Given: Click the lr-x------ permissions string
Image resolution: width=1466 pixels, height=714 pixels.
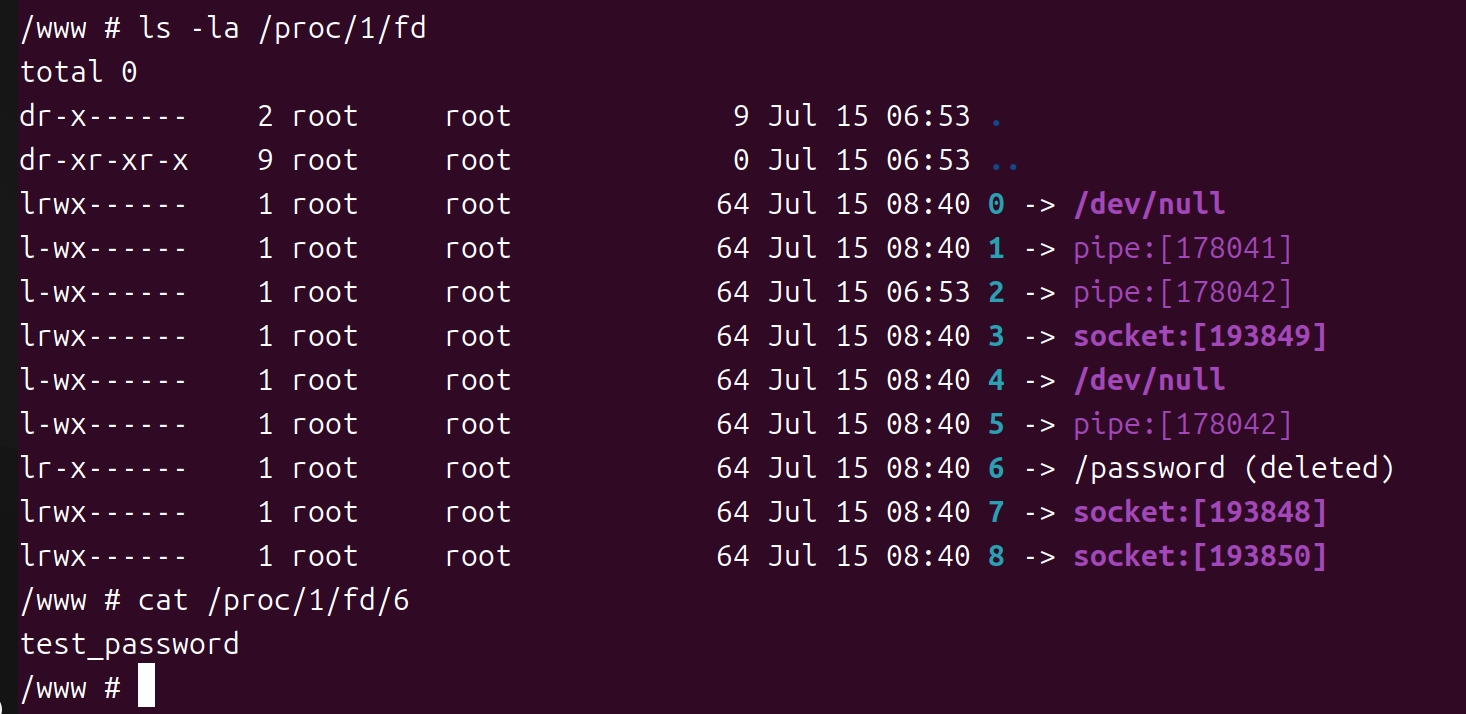Looking at the screenshot, I should (x=104, y=468).
